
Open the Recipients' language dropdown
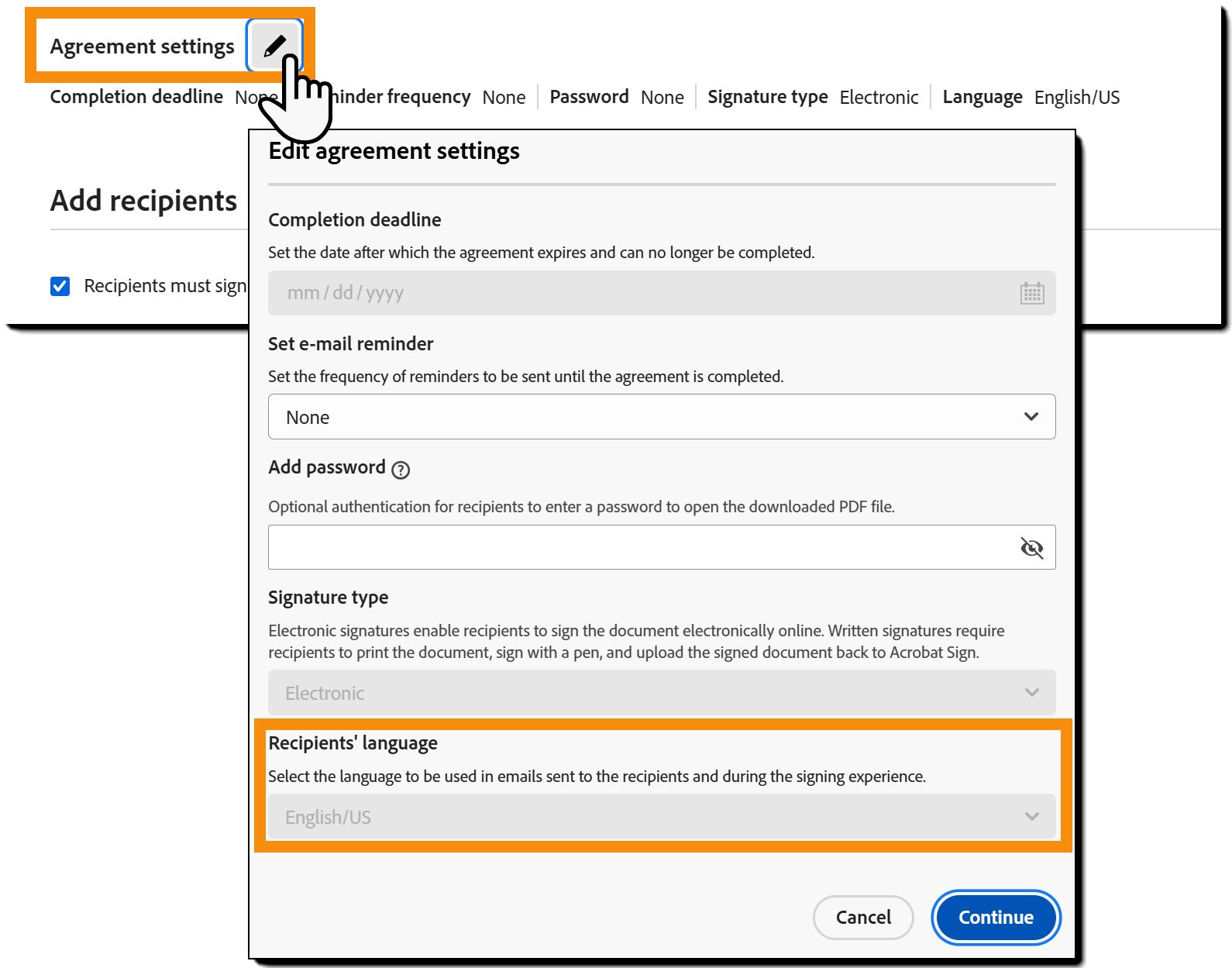click(660, 817)
